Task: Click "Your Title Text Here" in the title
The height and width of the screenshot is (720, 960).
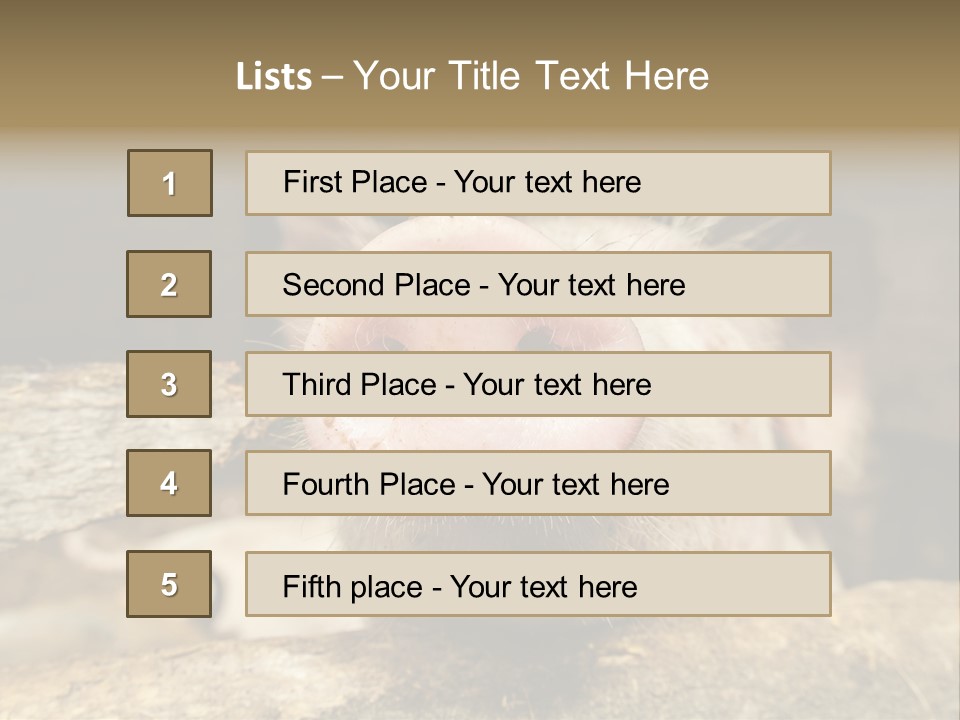Action: 531,76
